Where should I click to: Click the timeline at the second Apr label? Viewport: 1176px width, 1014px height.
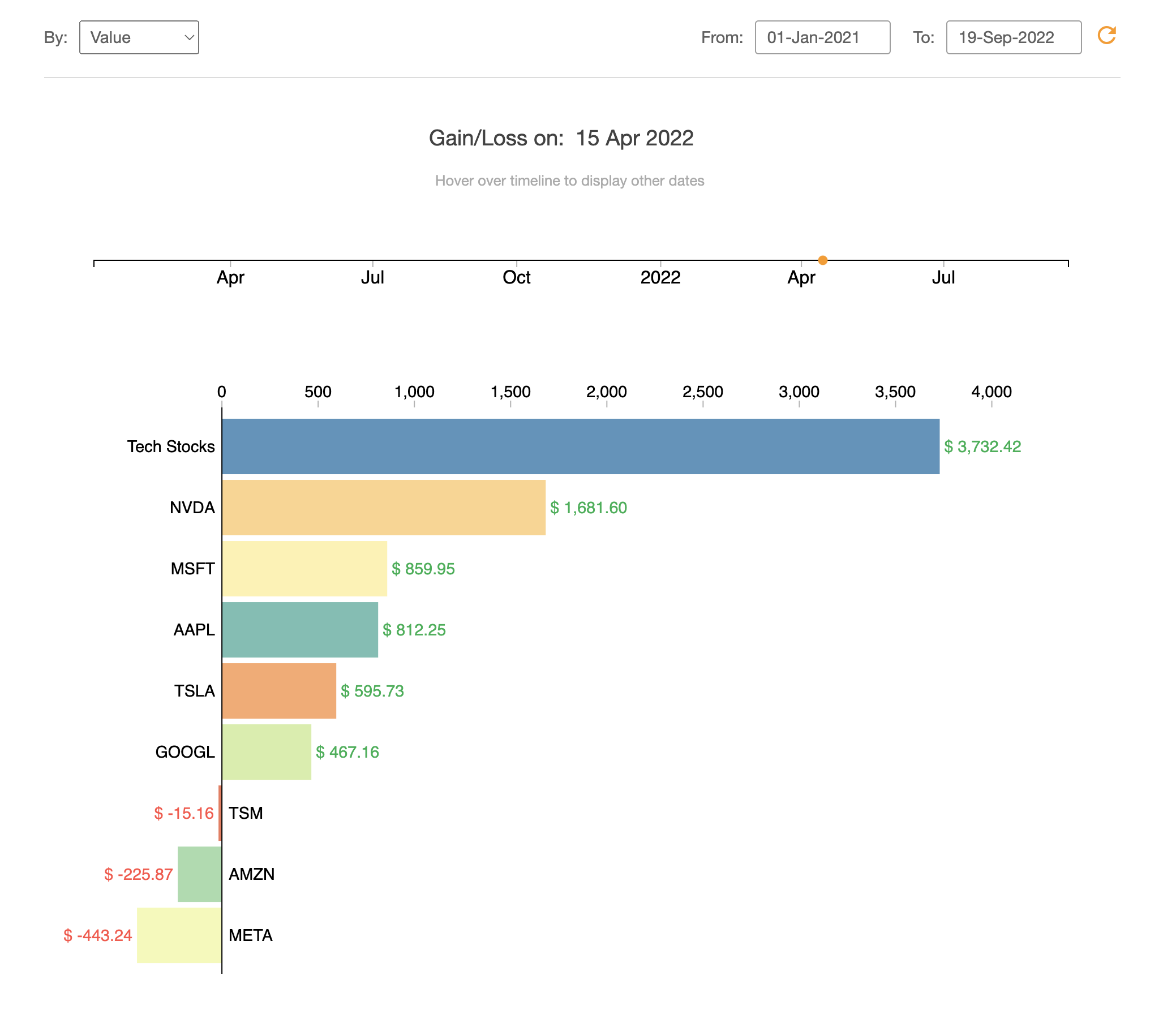click(x=801, y=277)
